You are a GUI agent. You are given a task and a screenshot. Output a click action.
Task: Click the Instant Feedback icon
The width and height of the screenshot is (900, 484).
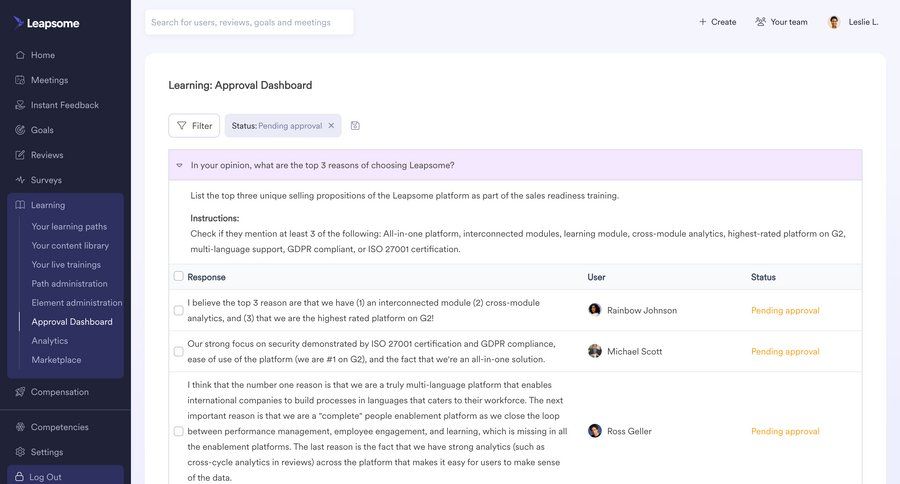(20, 105)
